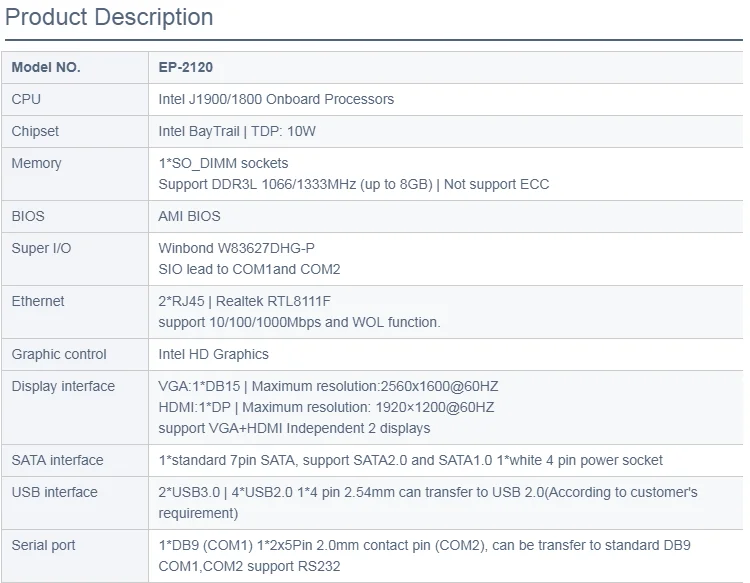Click the Realtek RTL8111F text line
This screenshot has height=583, width=750.
click(x=257, y=301)
